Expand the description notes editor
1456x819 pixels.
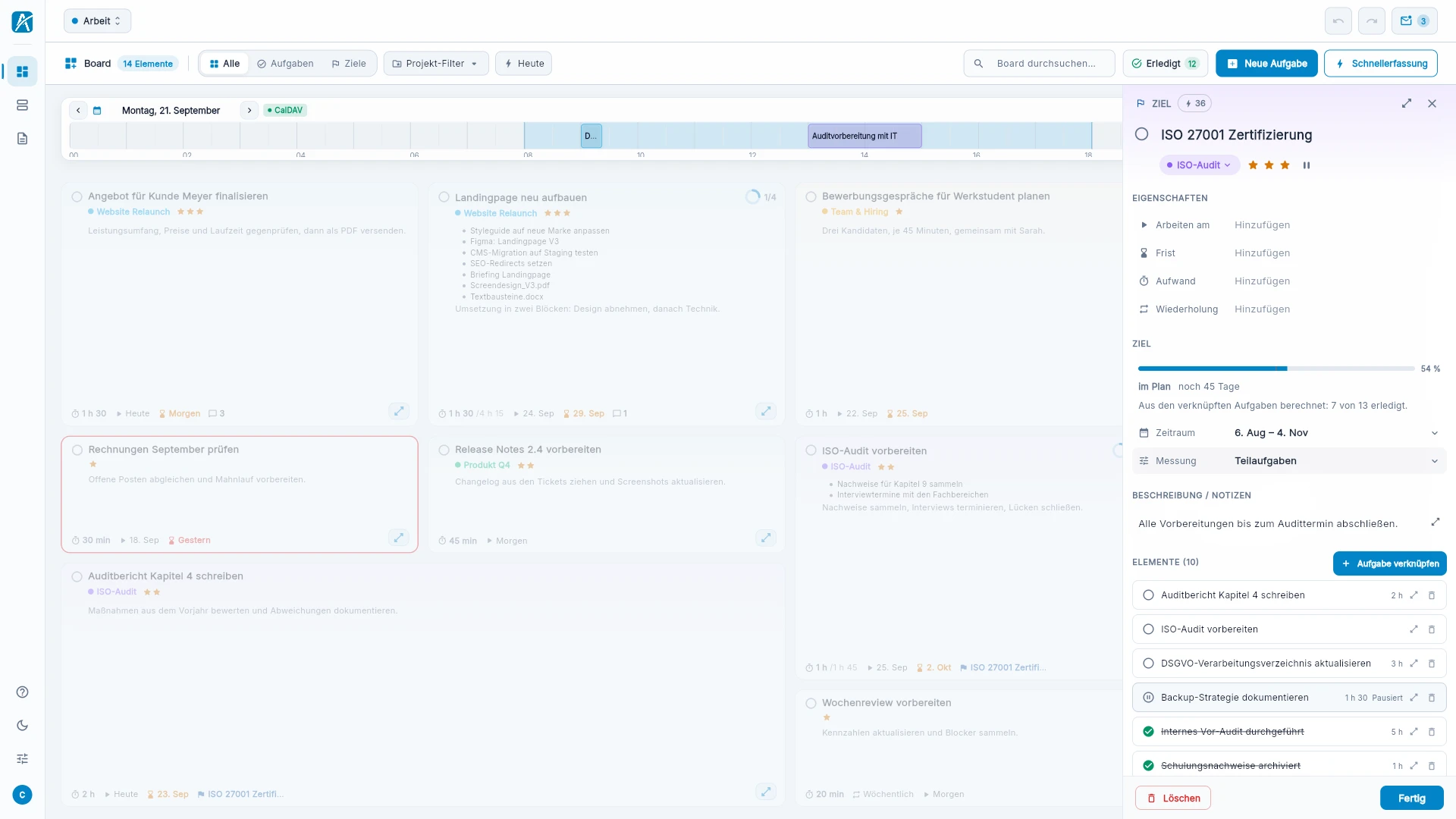click(1435, 522)
